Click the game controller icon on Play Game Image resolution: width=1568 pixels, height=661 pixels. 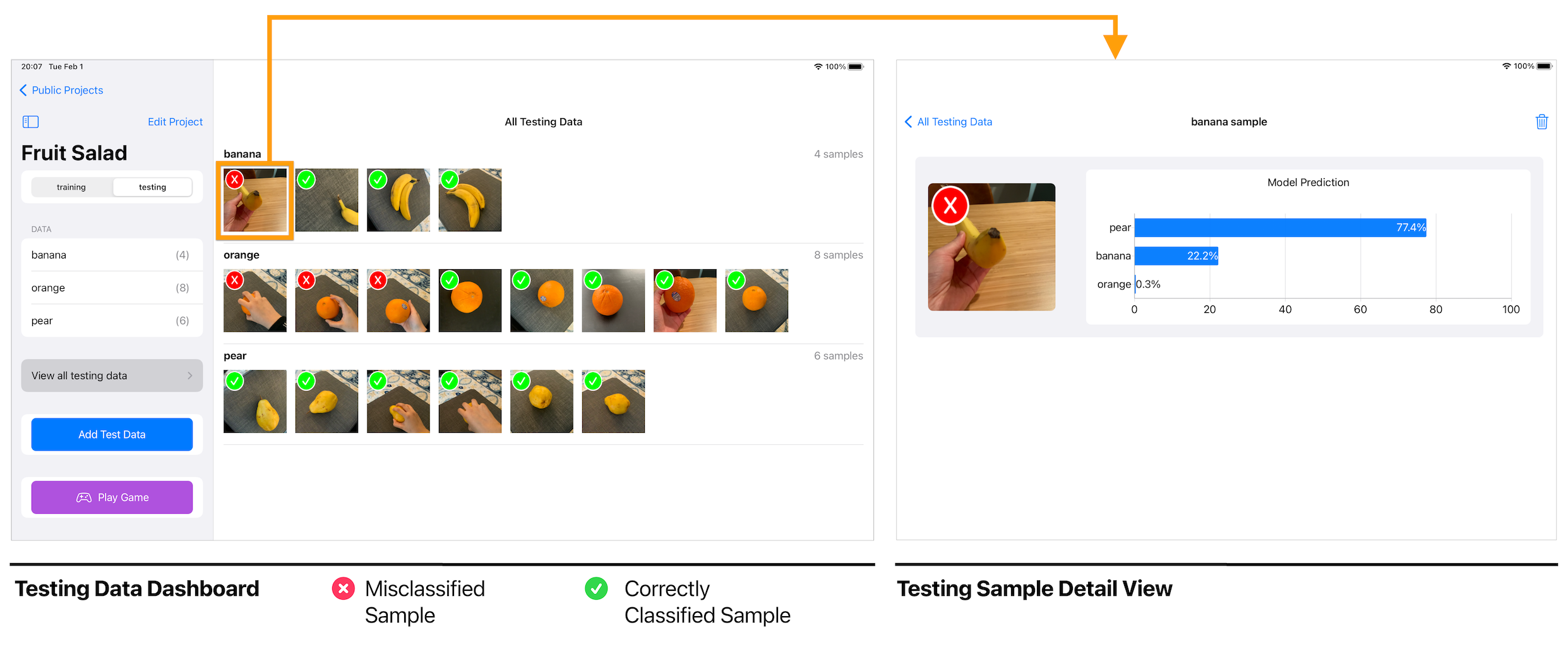click(x=84, y=497)
